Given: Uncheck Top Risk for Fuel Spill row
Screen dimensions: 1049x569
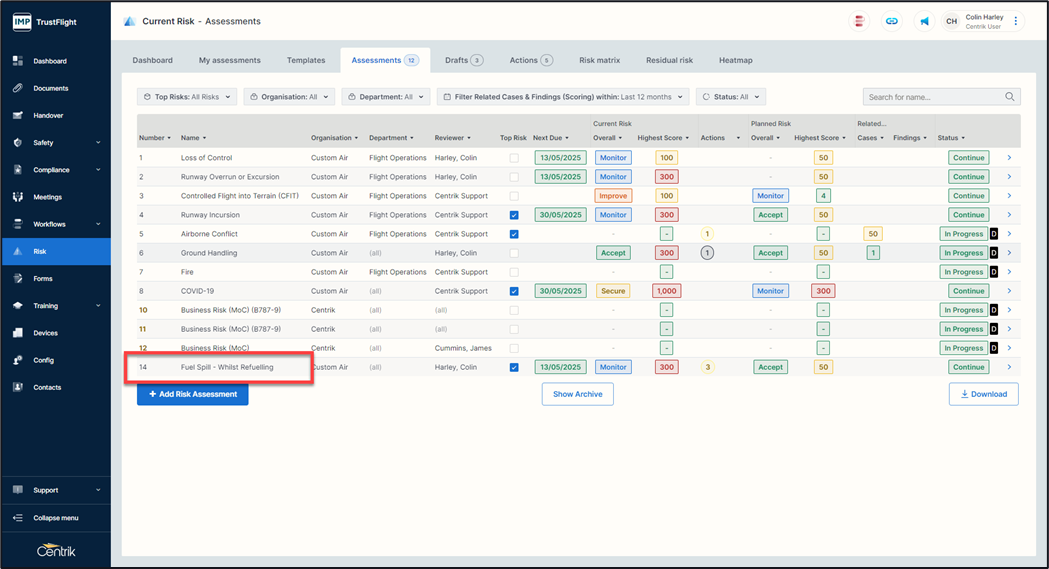Looking at the screenshot, I should [514, 367].
